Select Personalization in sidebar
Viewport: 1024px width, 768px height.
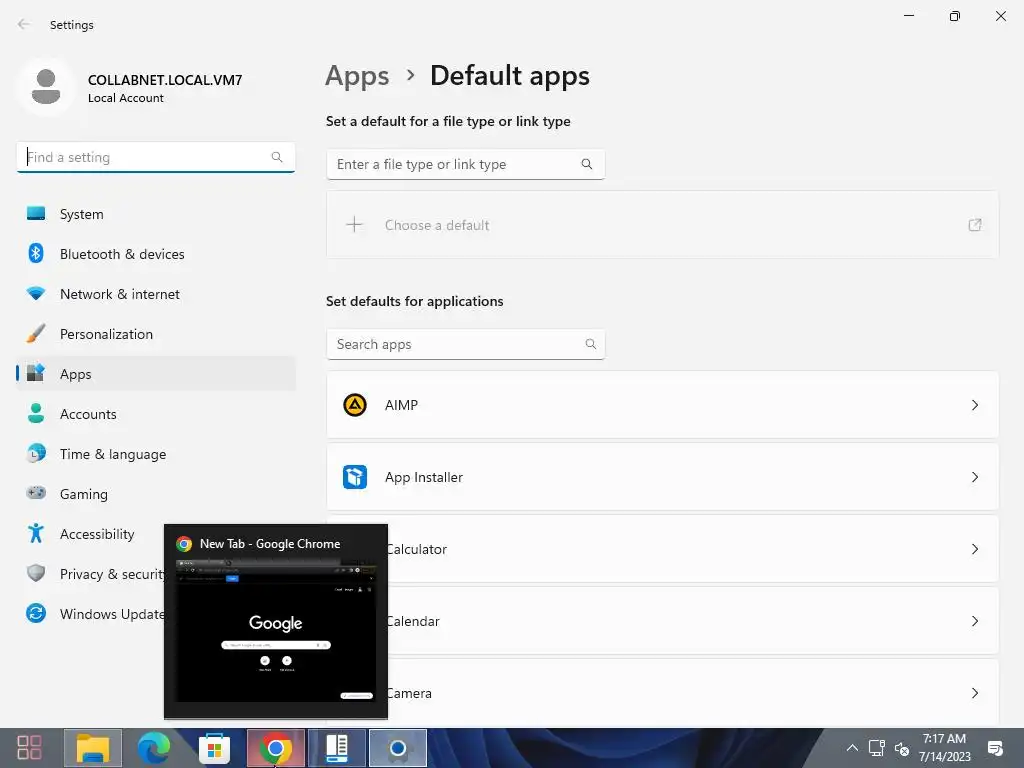(x=155, y=334)
